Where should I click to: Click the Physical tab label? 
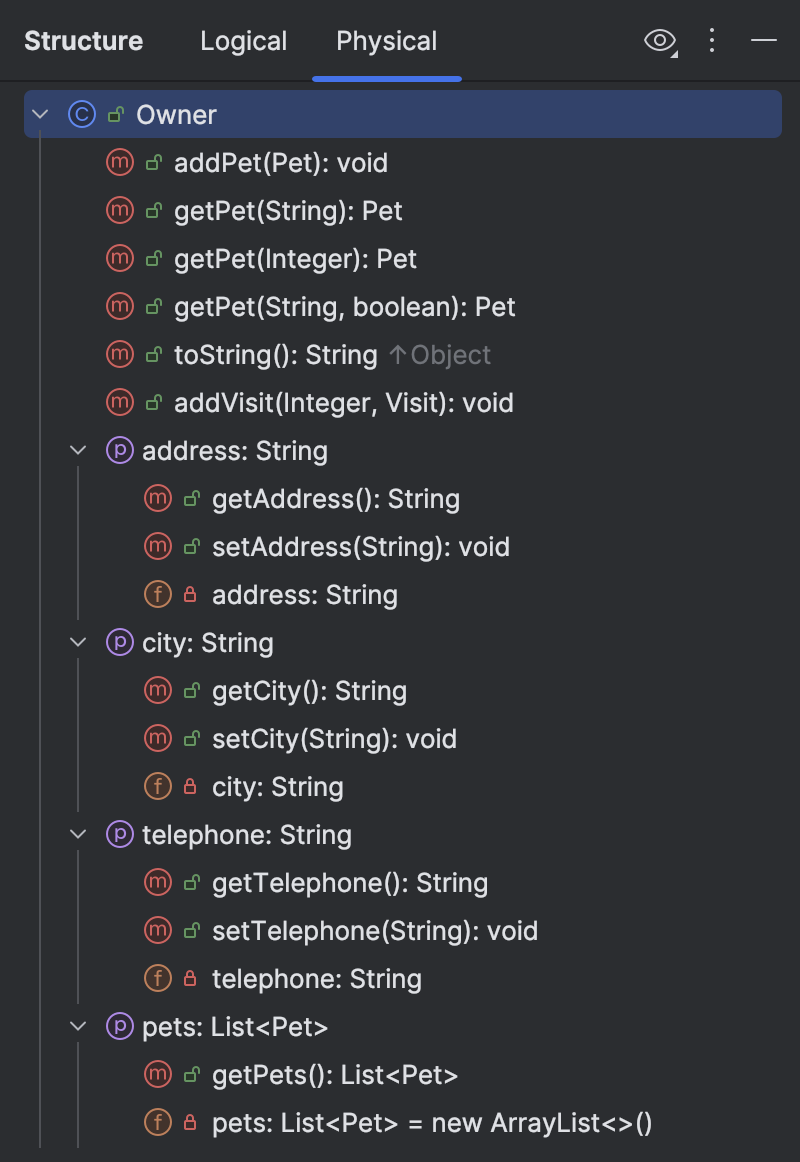click(x=386, y=41)
